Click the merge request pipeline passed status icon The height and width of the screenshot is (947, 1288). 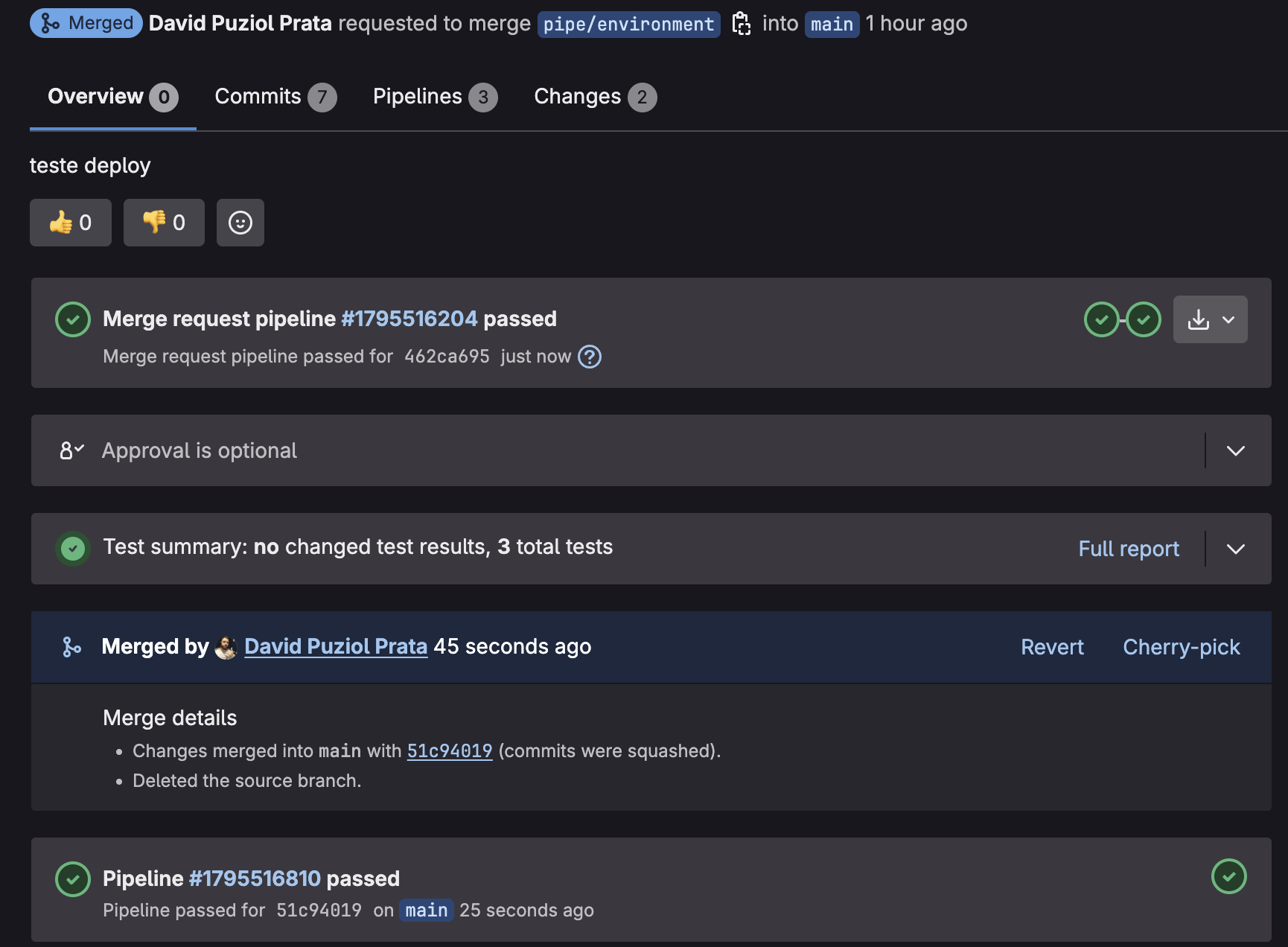[x=73, y=319]
